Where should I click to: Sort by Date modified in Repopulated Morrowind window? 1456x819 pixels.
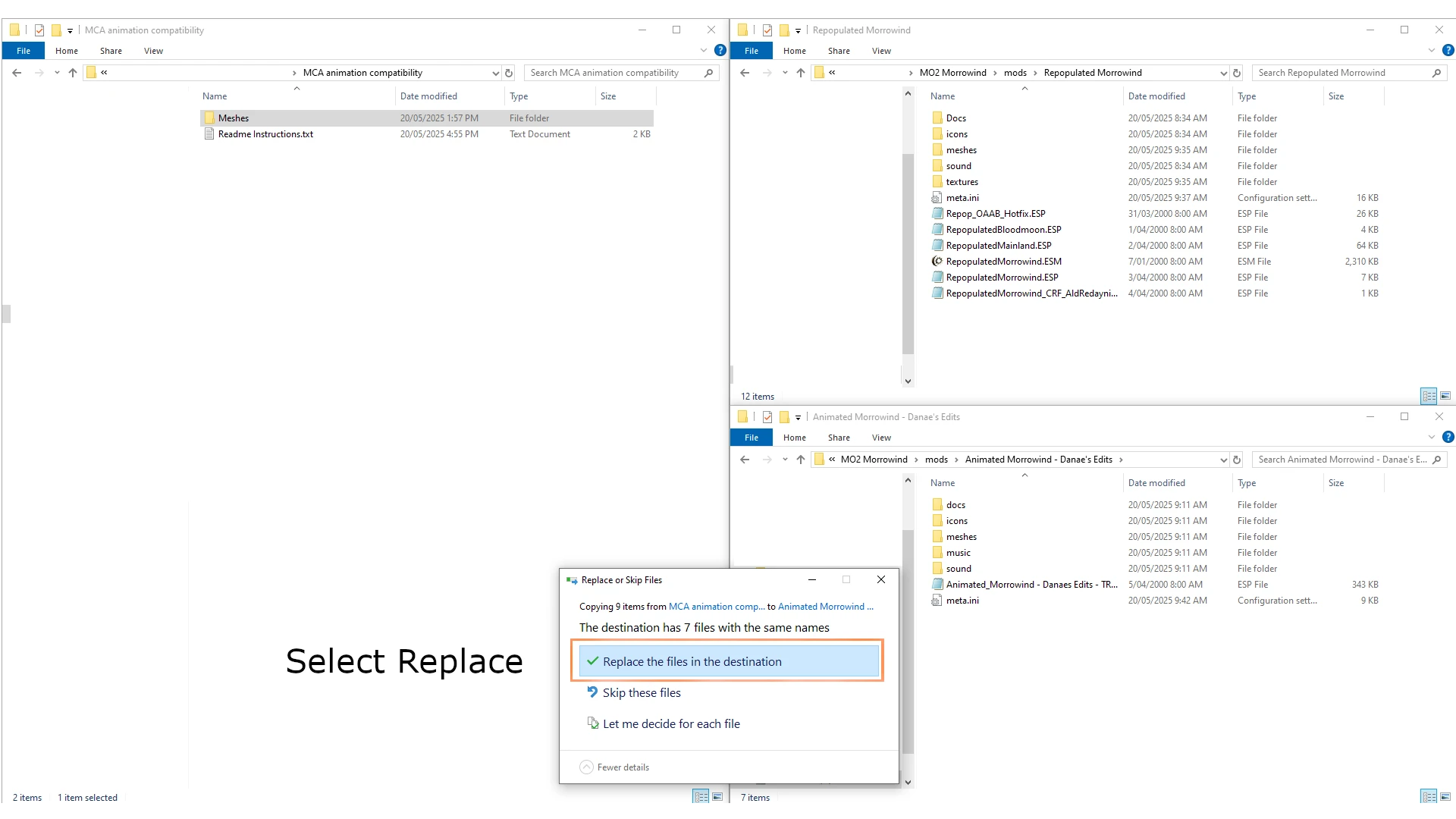coord(1156,96)
